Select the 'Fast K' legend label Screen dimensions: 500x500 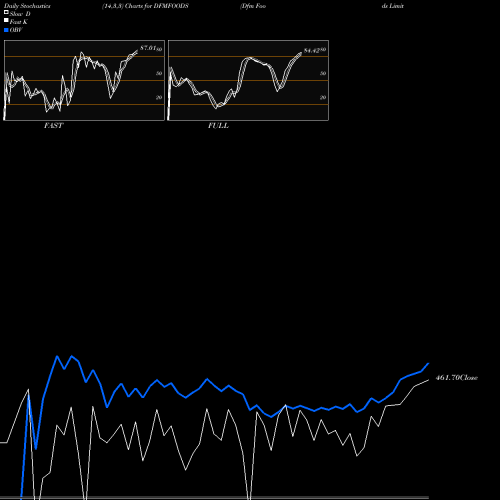point(18,22)
